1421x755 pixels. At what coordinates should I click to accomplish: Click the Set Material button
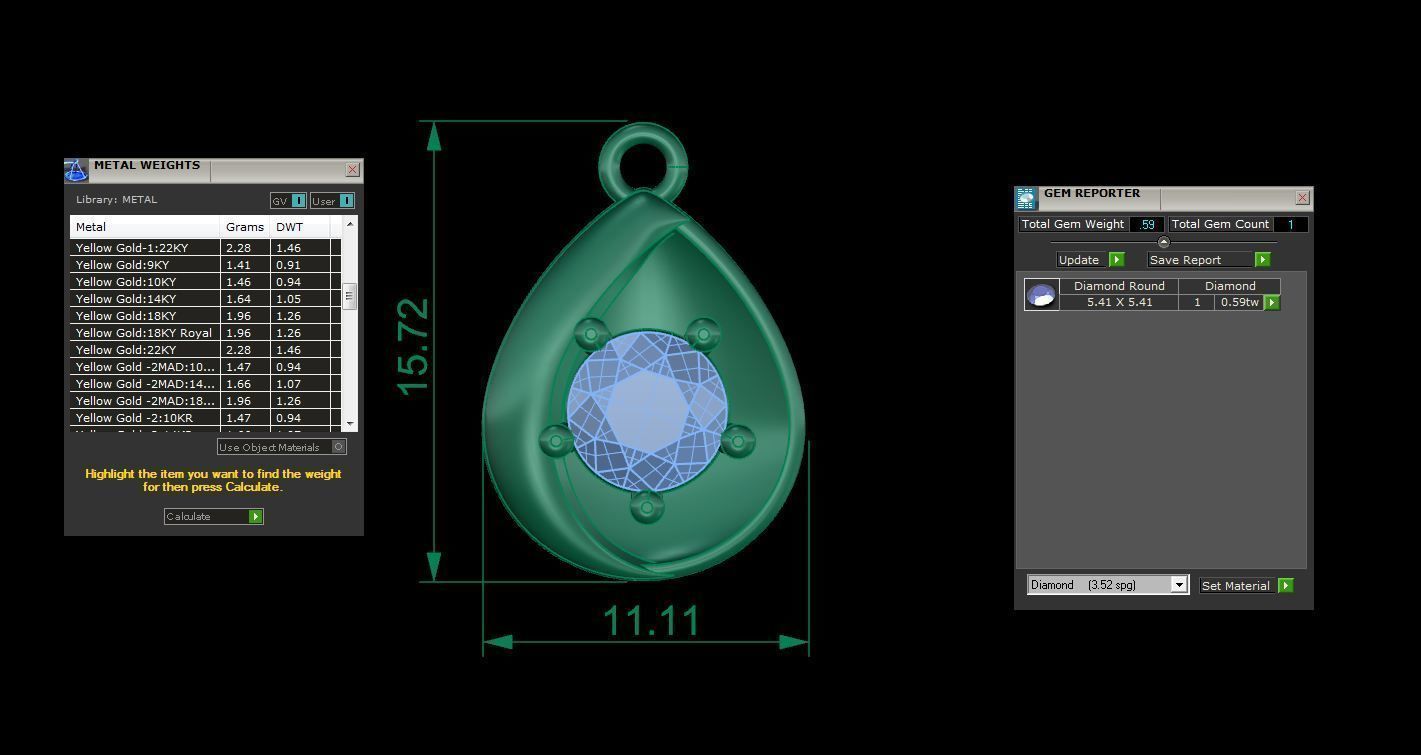click(x=1246, y=586)
